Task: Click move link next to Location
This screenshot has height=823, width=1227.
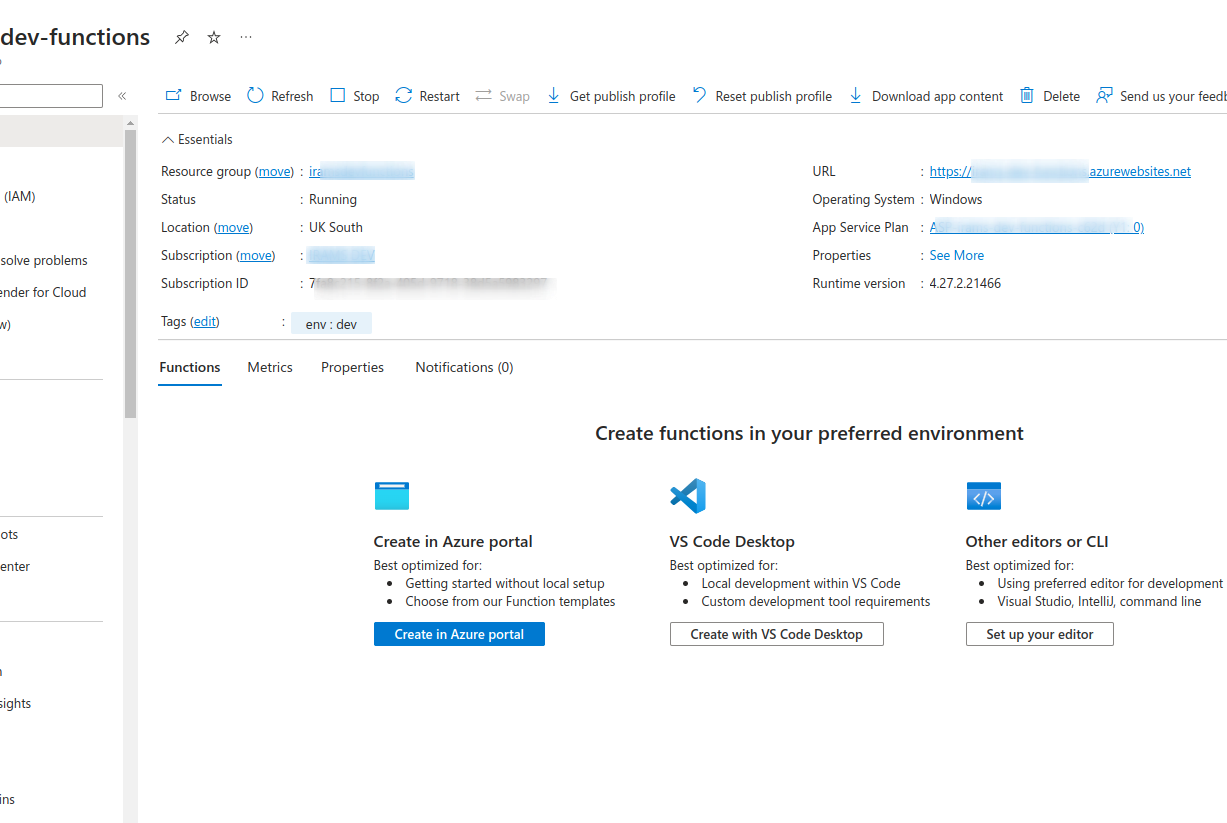Action: (x=234, y=228)
